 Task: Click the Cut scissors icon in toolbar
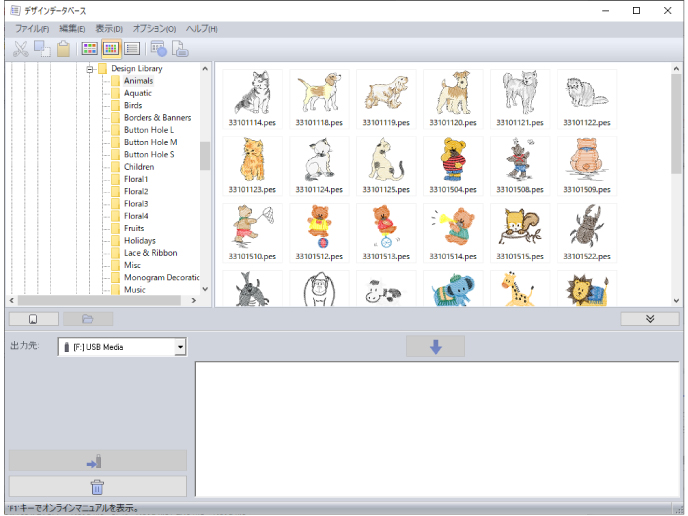(x=21, y=49)
